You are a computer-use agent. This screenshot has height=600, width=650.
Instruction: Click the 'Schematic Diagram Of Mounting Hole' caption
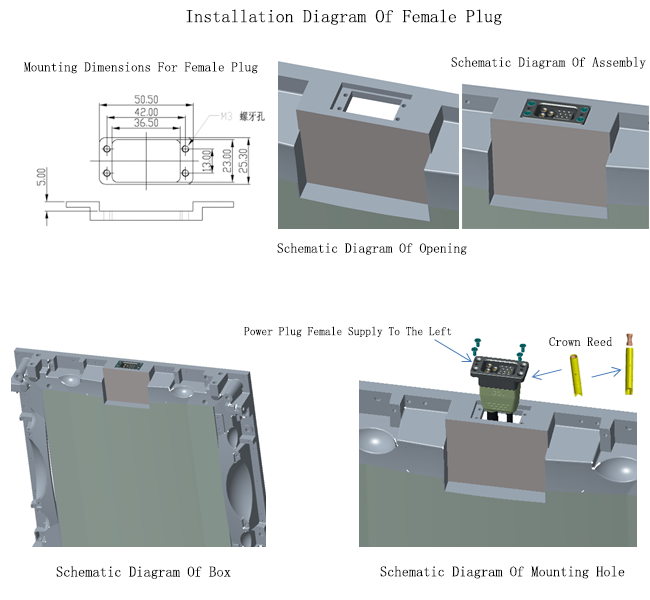[x=502, y=572]
